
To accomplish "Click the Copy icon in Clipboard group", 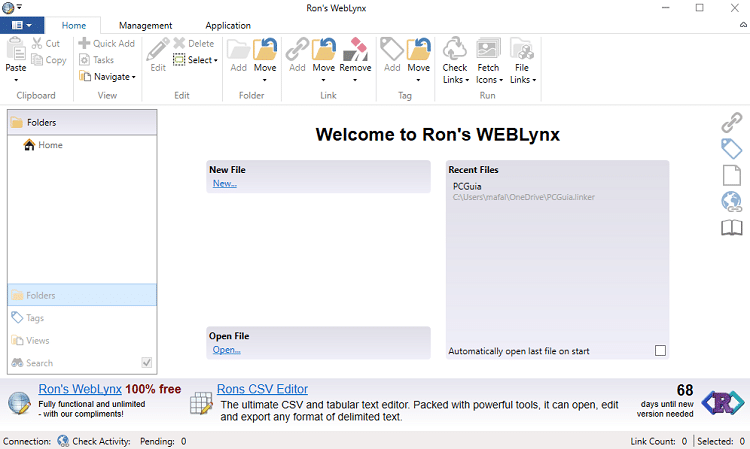I will point(37,60).
